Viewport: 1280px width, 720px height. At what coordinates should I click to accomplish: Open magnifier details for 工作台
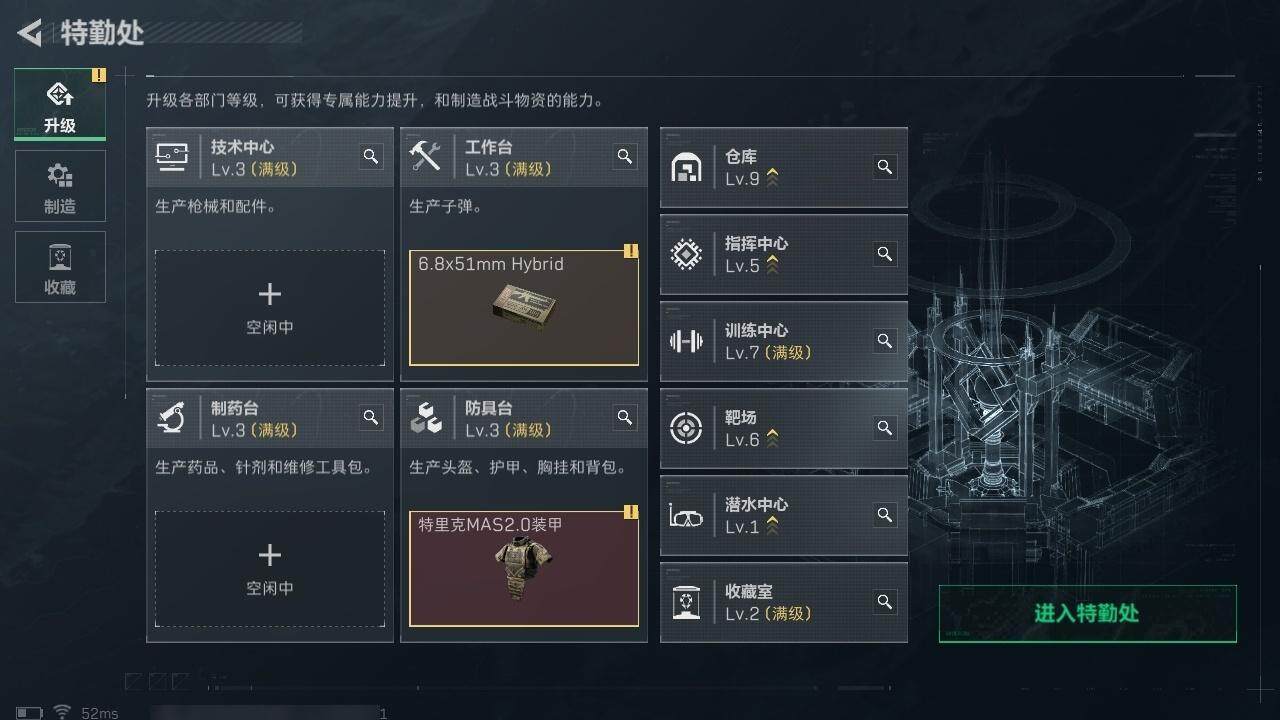coord(625,156)
